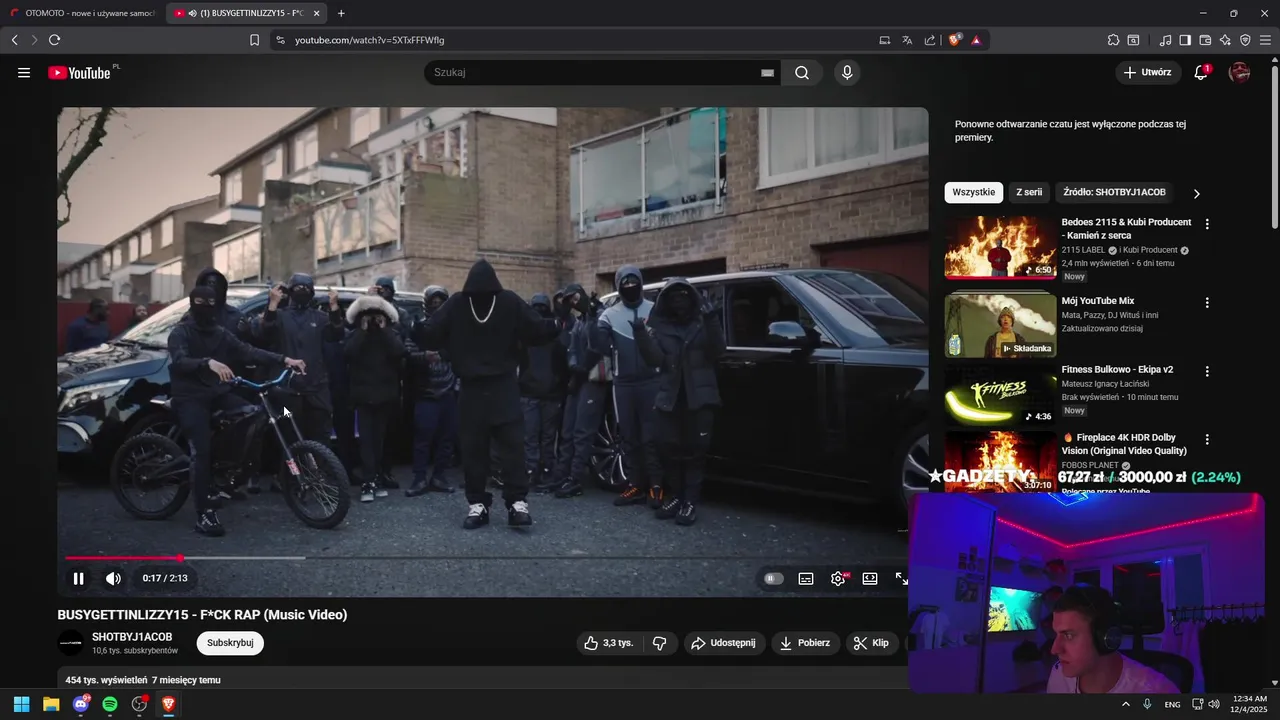Viewport: 1280px width, 720px height.
Task: Like the video (3,3 tys.)
Action: click(x=609, y=643)
